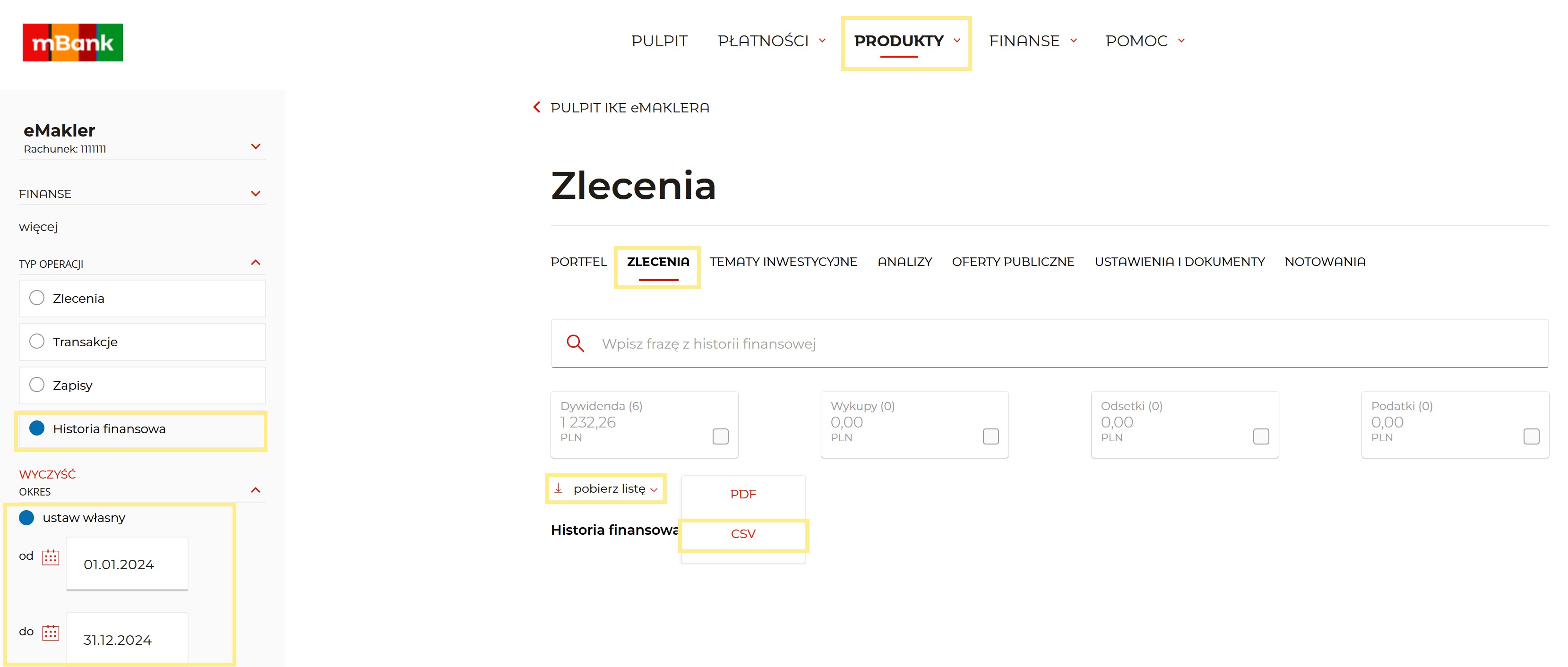This screenshot has height=667, width=1568.
Task: Select the Transakcje operation type
Action: coord(37,342)
